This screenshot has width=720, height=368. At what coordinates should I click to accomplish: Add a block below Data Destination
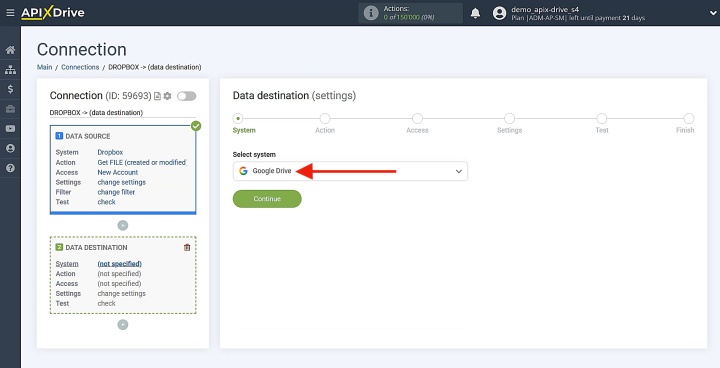click(123, 324)
